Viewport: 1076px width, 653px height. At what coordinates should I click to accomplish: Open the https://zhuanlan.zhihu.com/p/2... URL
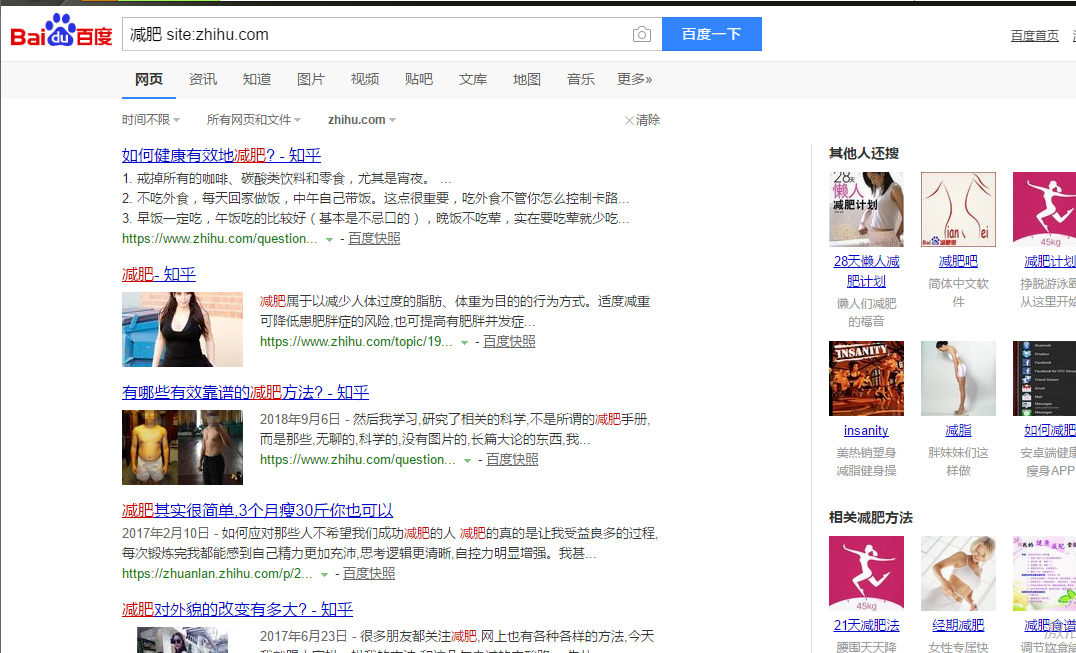(218, 573)
